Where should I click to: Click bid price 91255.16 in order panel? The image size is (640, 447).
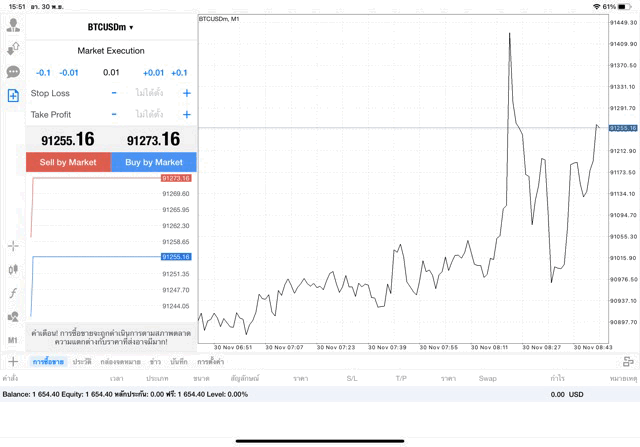point(68,140)
